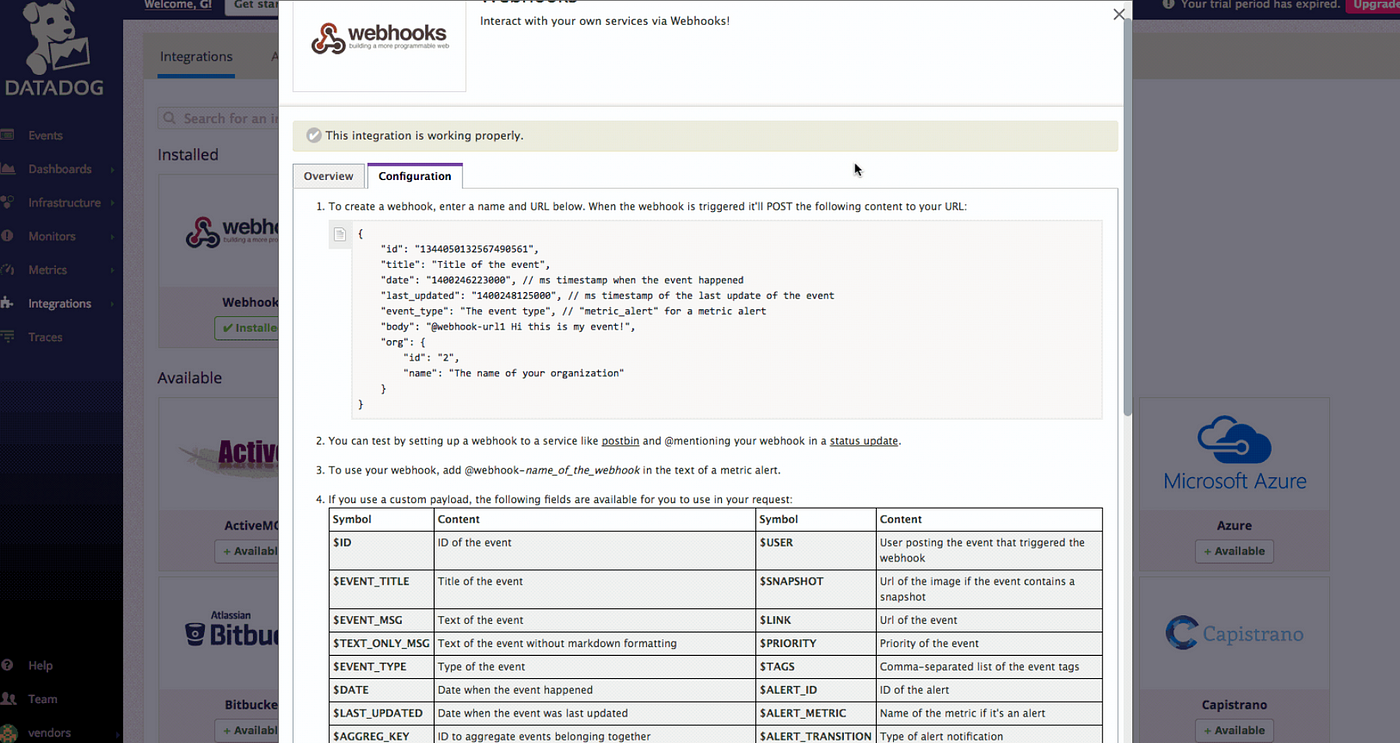Select the Configuration tab

pos(415,176)
